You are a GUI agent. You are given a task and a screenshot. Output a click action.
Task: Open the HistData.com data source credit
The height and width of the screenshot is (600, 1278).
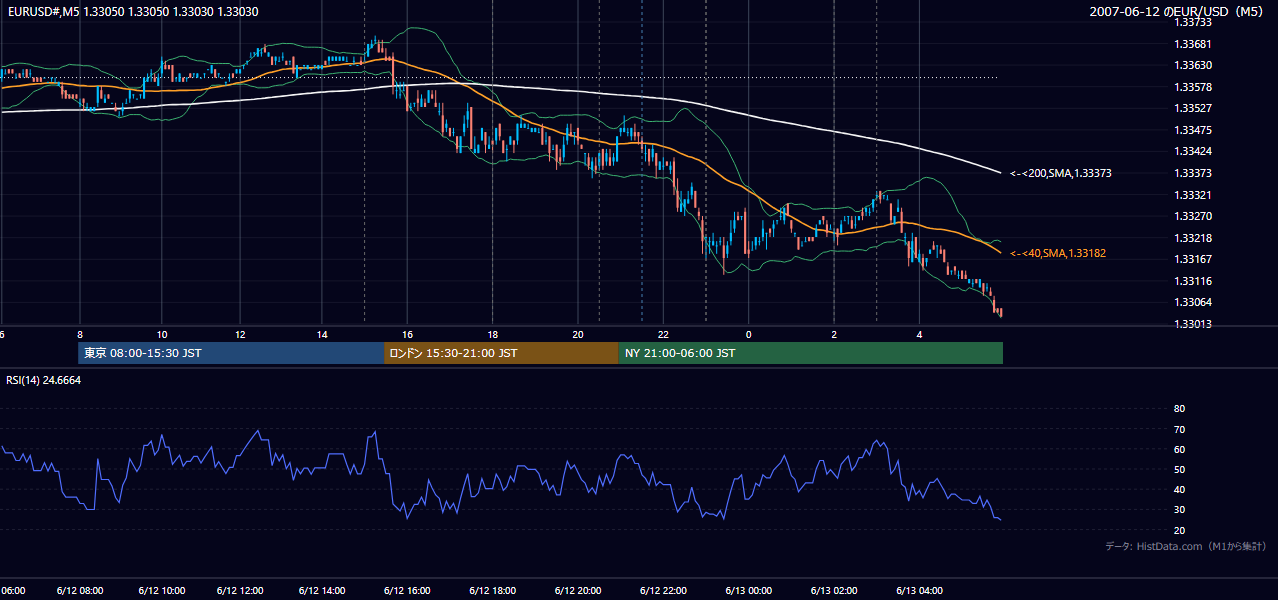(x=1186, y=546)
